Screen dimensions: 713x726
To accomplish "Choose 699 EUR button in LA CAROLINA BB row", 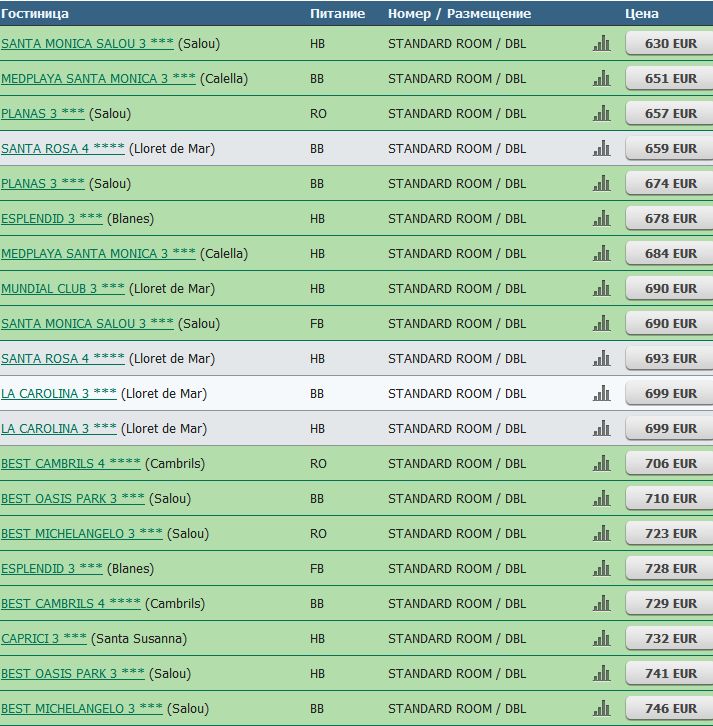I will tap(669, 394).
